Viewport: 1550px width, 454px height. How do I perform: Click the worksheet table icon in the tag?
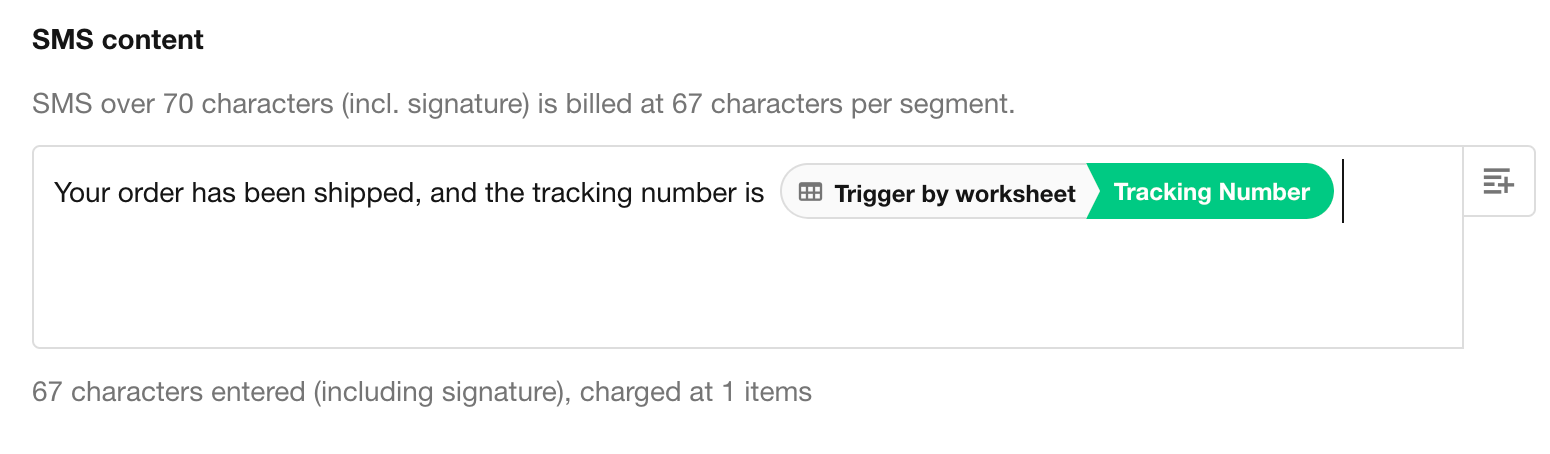tap(810, 192)
